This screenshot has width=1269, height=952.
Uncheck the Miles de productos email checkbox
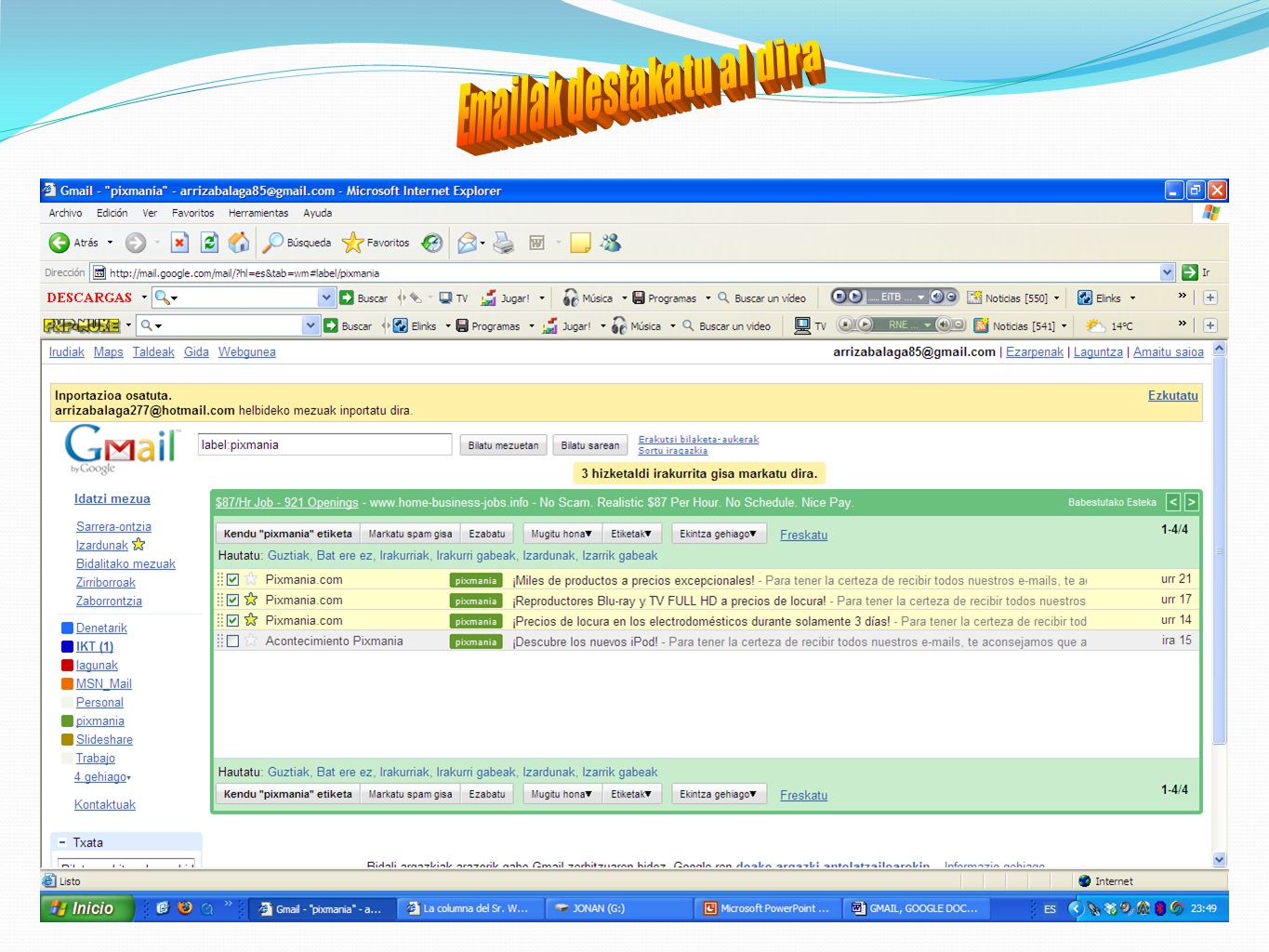(x=232, y=580)
